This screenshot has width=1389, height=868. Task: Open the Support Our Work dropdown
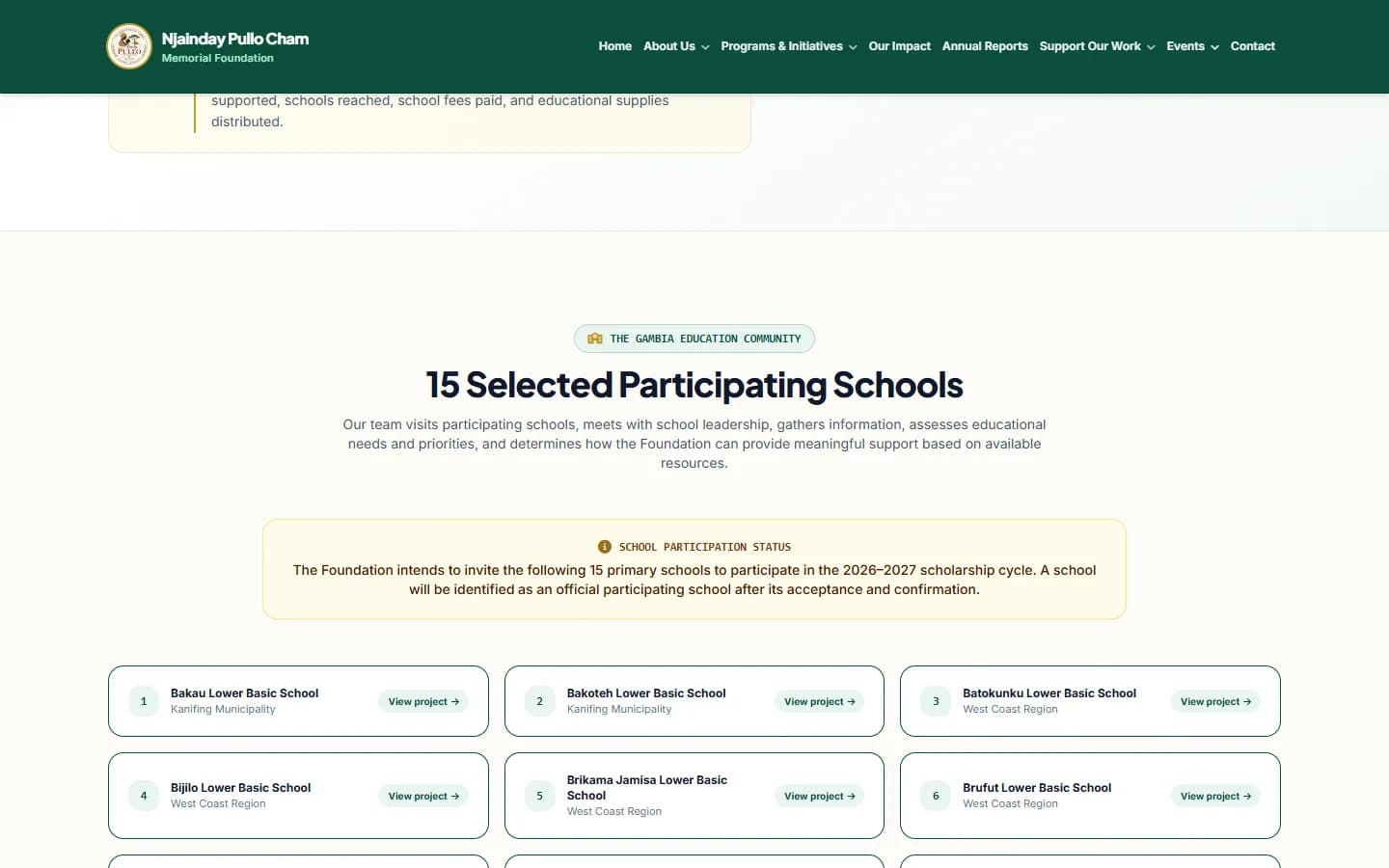(1097, 46)
